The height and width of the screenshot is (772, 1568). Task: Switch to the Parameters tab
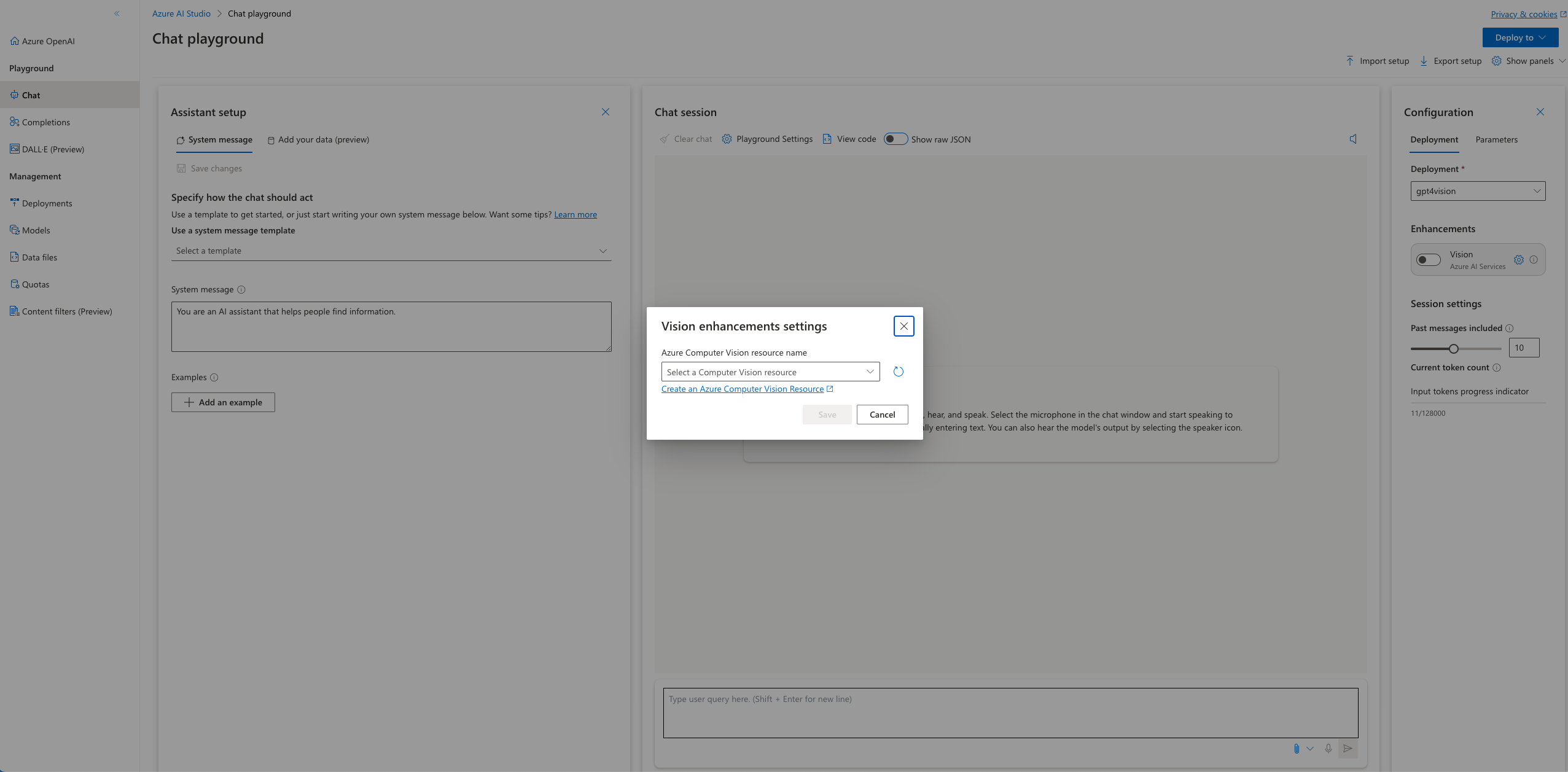click(x=1496, y=139)
